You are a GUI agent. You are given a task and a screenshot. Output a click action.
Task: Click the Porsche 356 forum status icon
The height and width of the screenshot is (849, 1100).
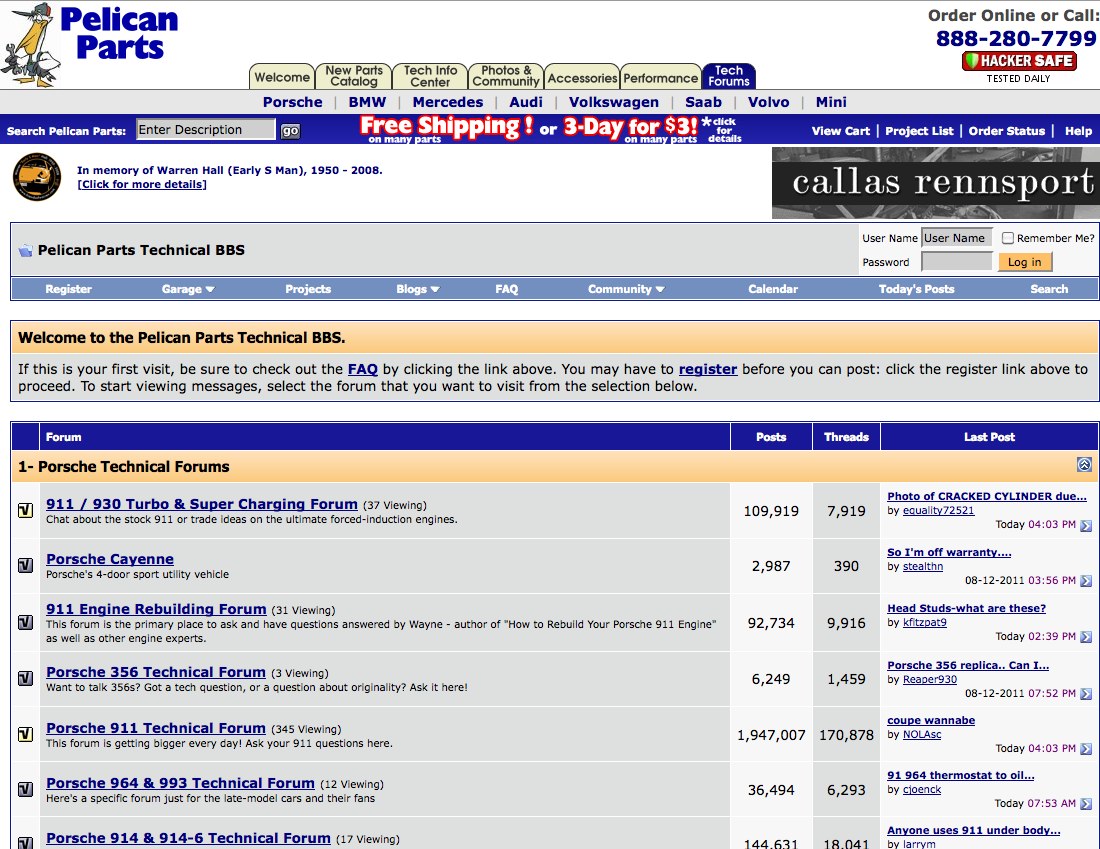point(26,679)
